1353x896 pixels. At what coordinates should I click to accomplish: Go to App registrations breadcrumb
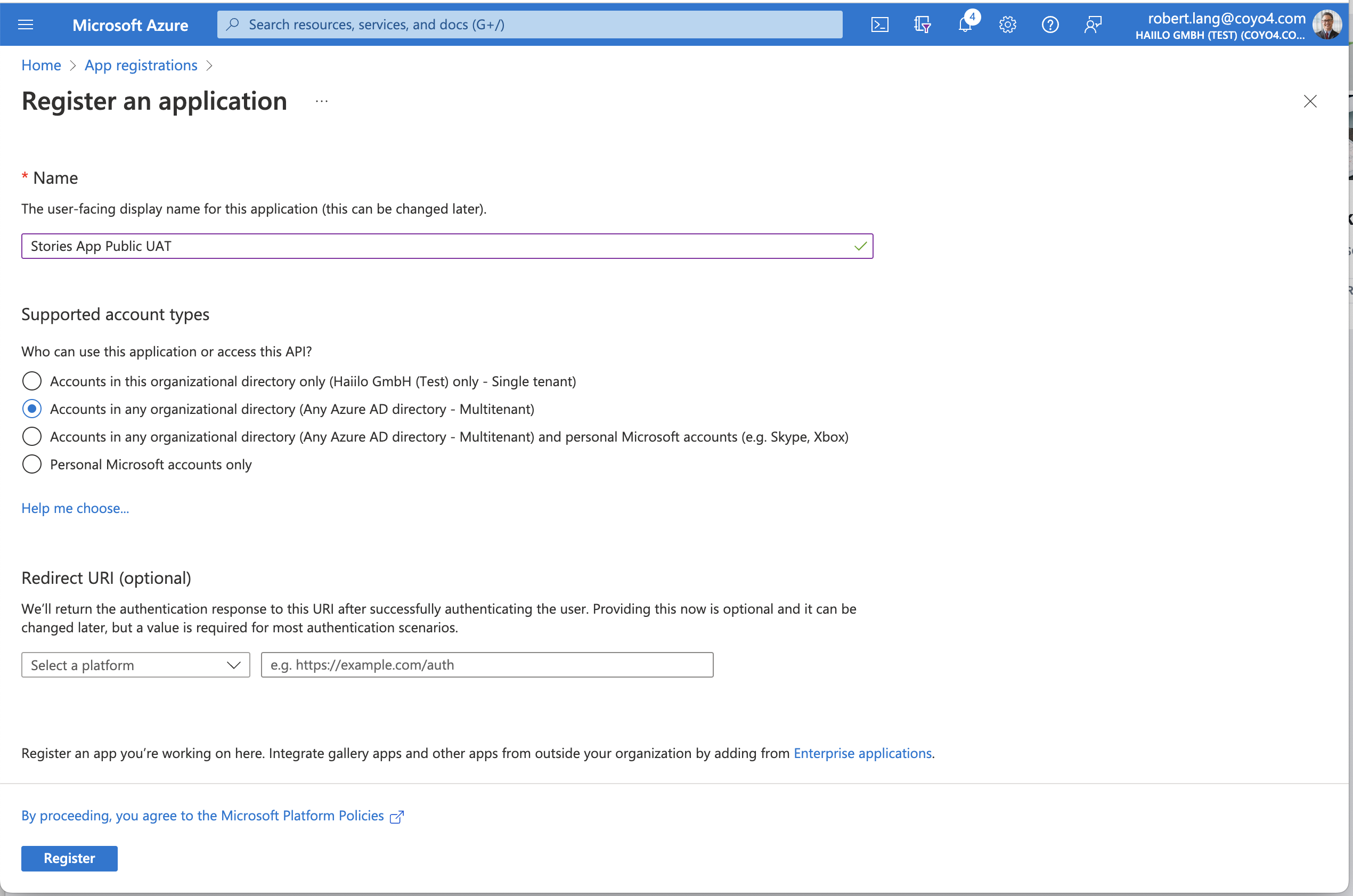[141, 65]
